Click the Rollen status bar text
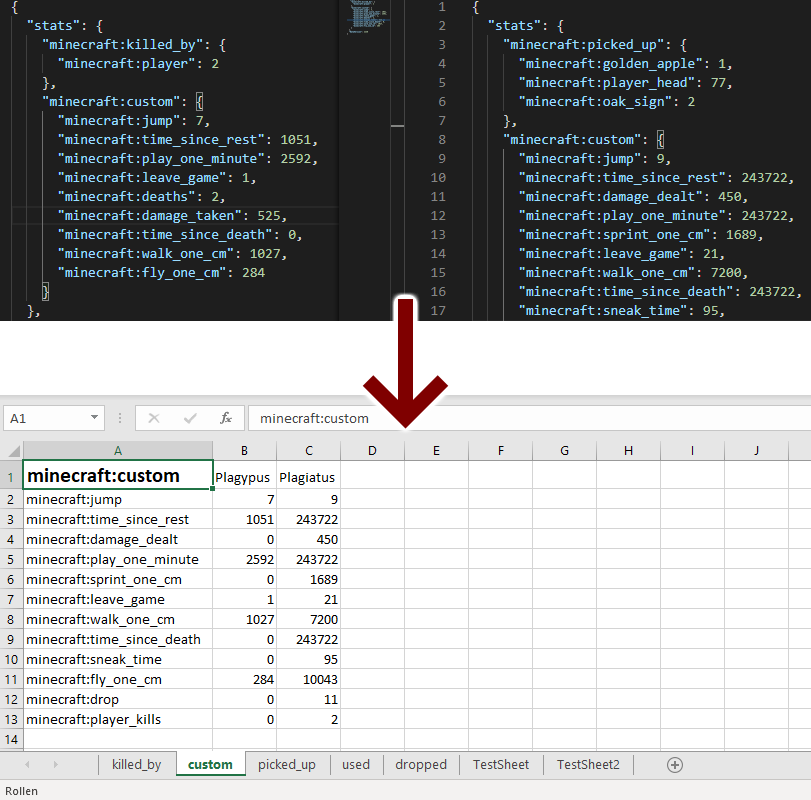 pos(21,791)
